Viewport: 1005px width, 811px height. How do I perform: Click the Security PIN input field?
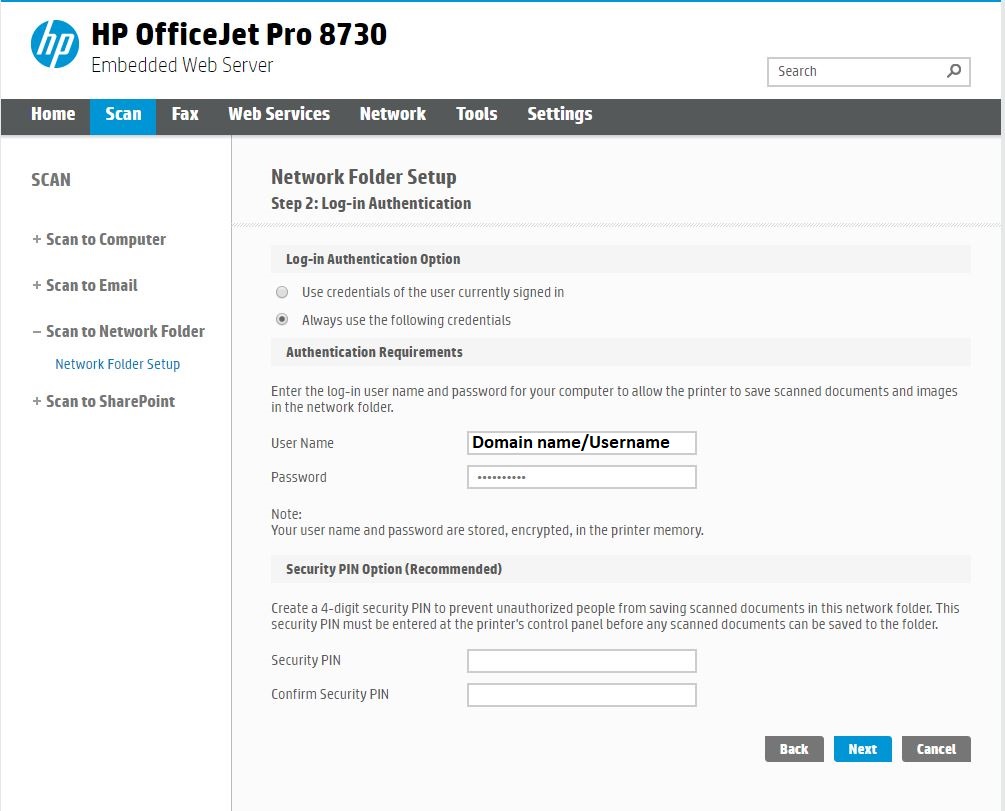(582, 661)
